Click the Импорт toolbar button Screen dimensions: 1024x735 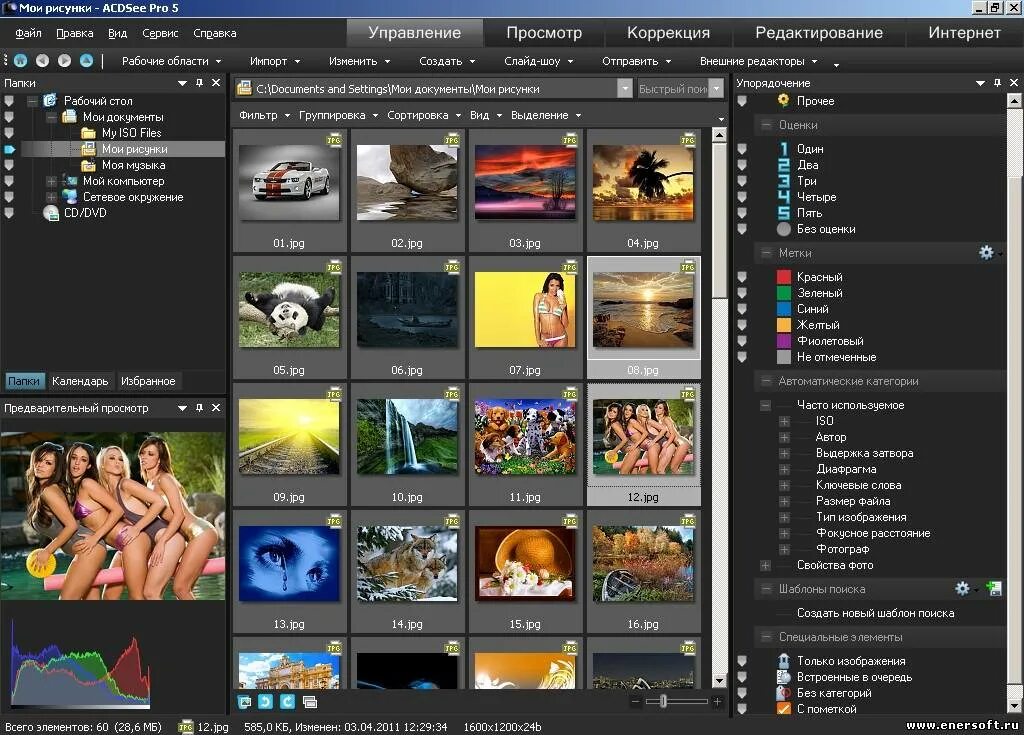click(x=274, y=61)
